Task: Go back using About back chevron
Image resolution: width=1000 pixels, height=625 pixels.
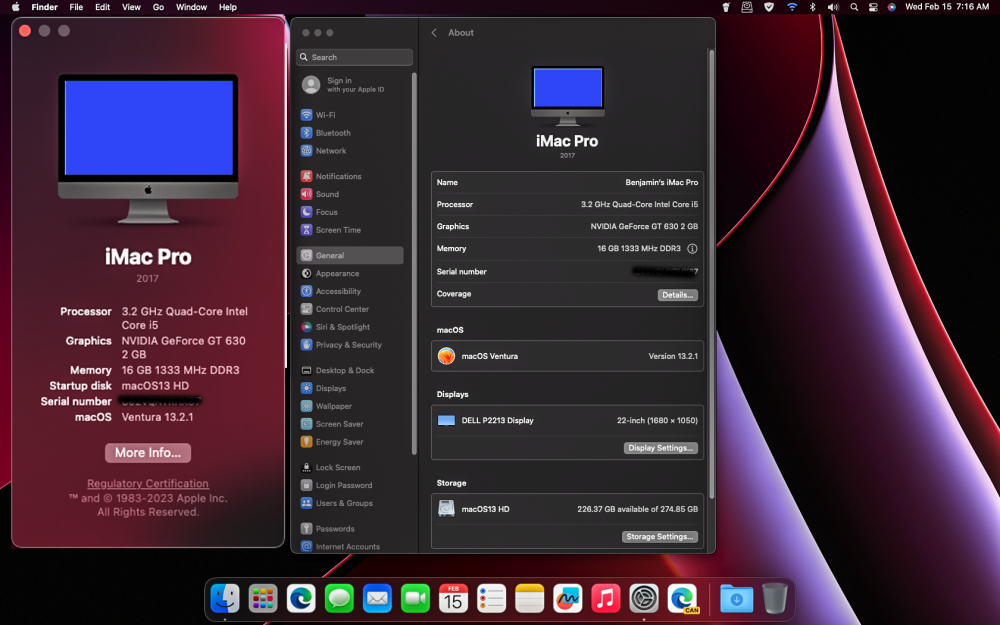Action: tap(434, 33)
